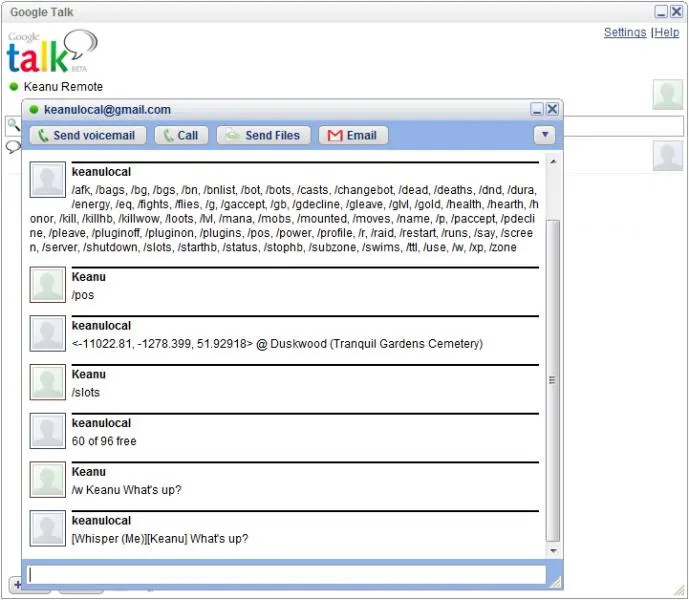The image size is (689, 600).
Task: Click the green status dot beside Keanu Remote
Action: 14,87
